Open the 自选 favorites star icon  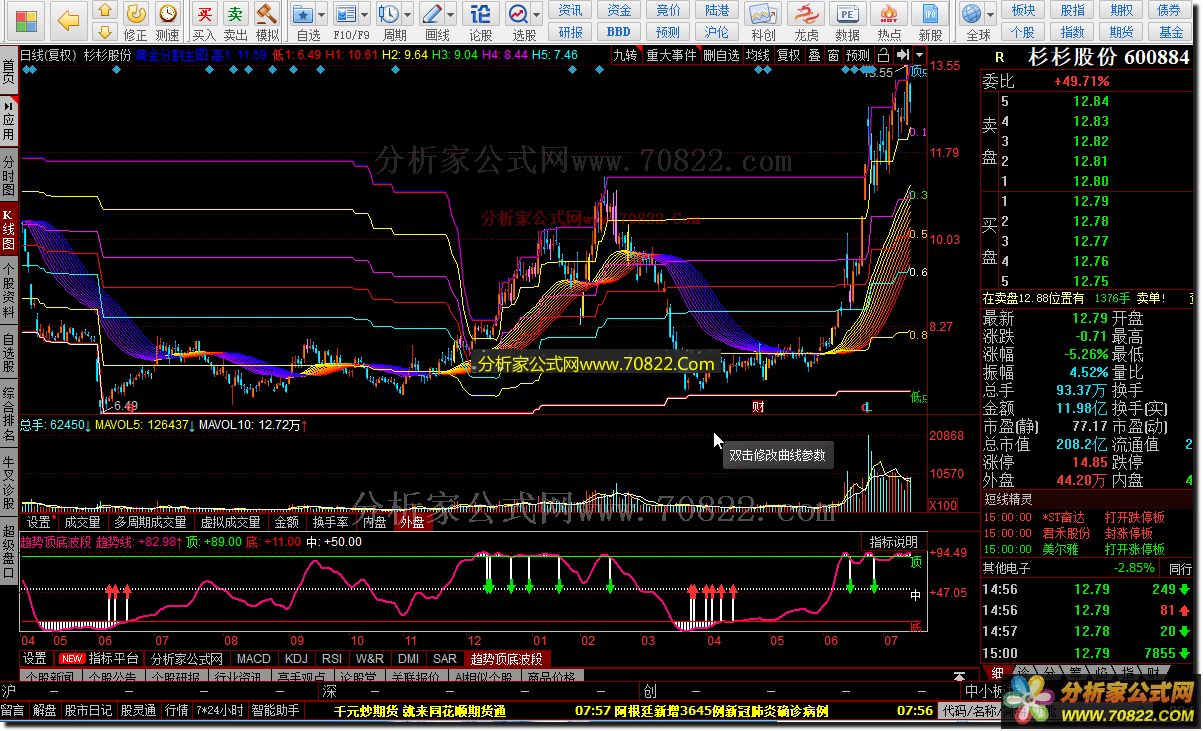(305, 14)
